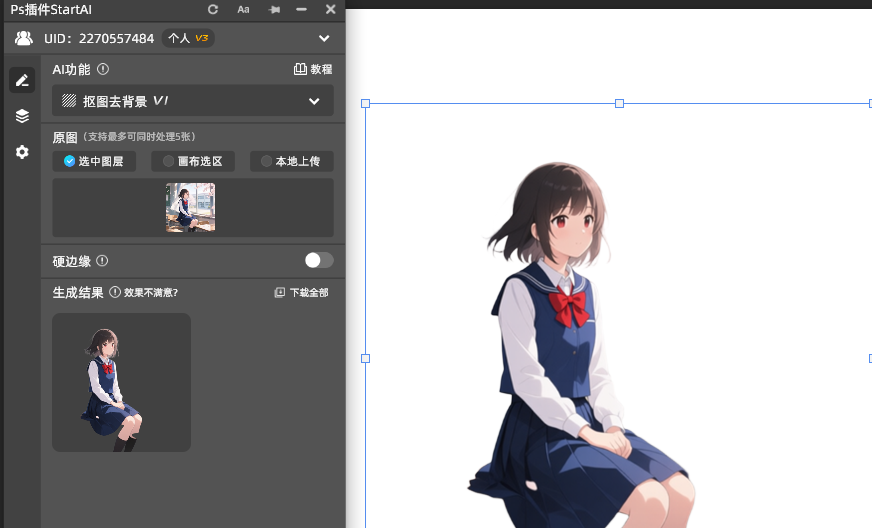This screenshot has height=528, width=872.
Task: Open the settings gear in the sidebar
Action: coord(22,152)
